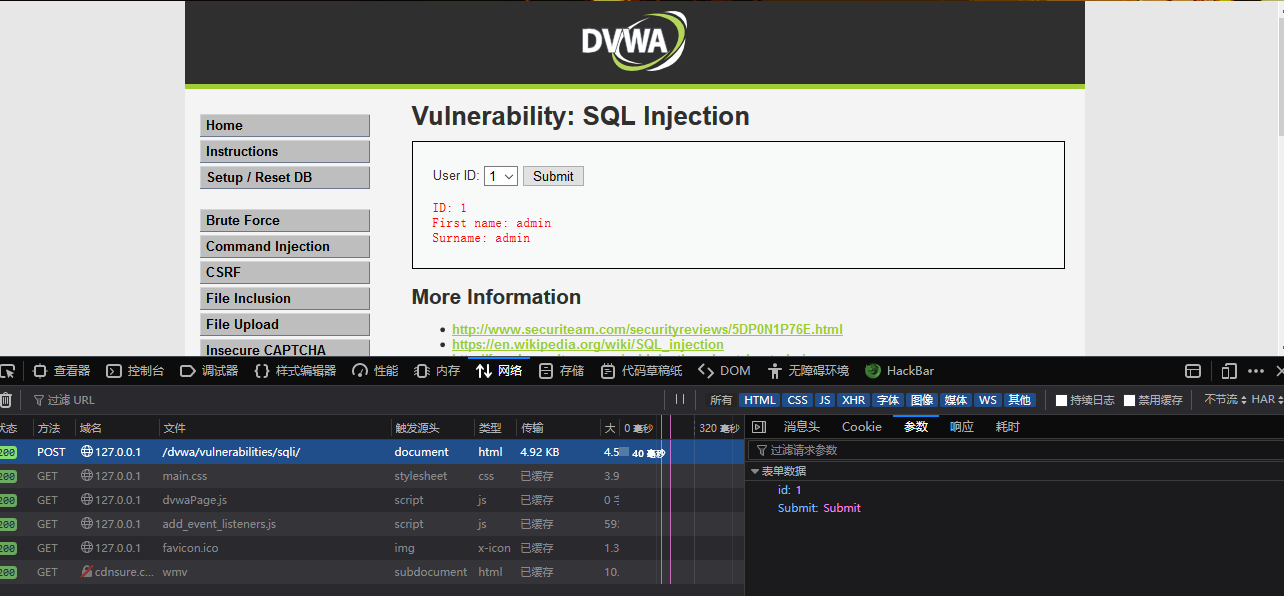Screen dimensions: 1284x596
Task: Toggle the 字体 request filter
Action: click(888, 400)
